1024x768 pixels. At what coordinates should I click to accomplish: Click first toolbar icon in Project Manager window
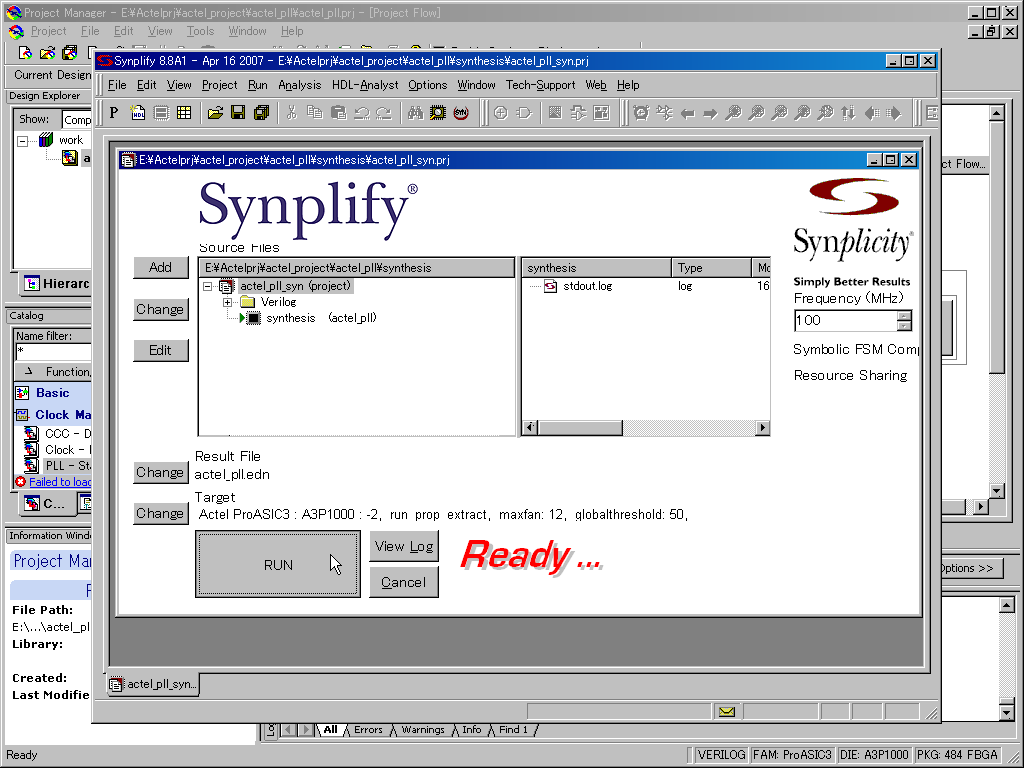(25, 53)
